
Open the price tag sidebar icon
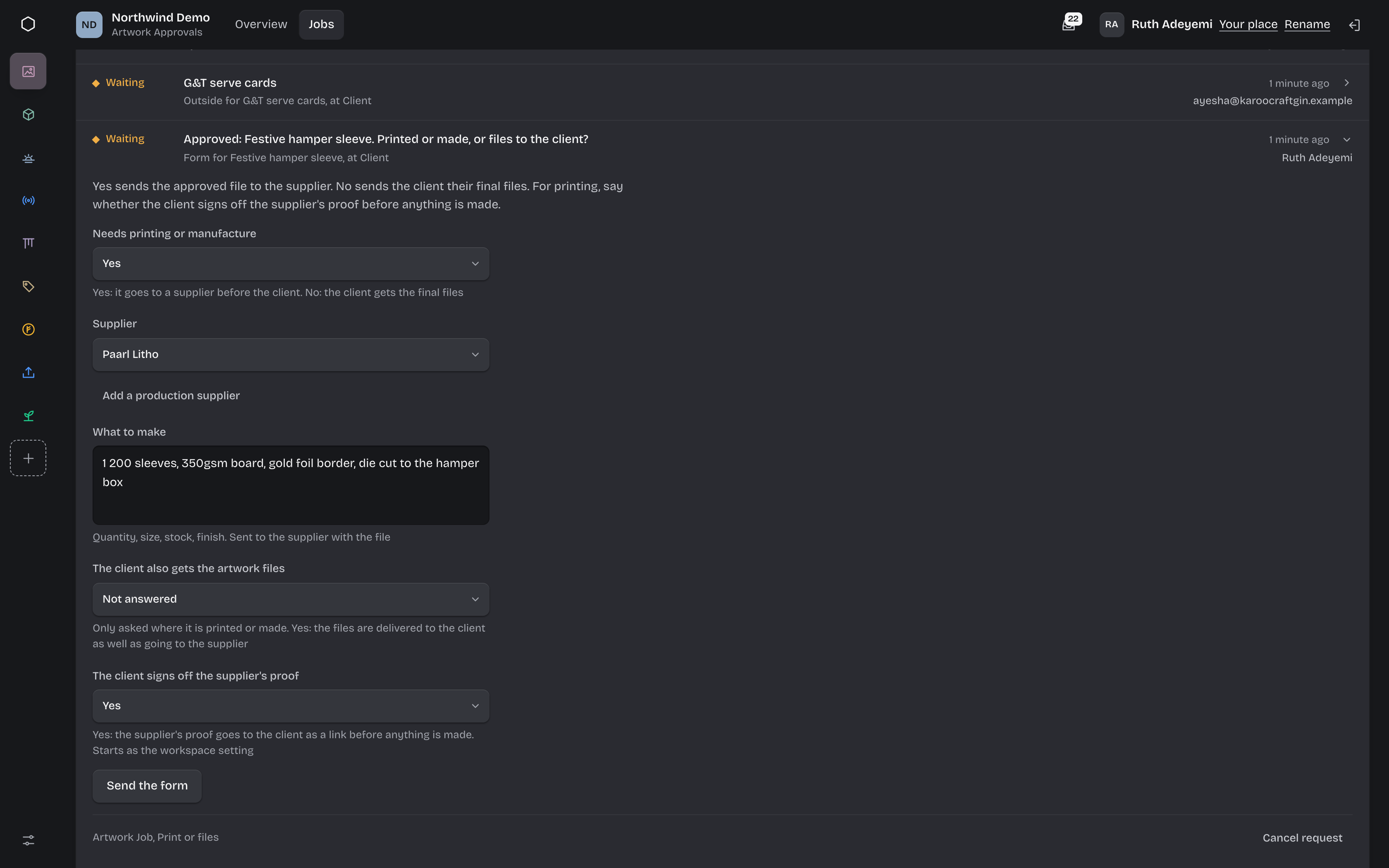click(28, 286)
